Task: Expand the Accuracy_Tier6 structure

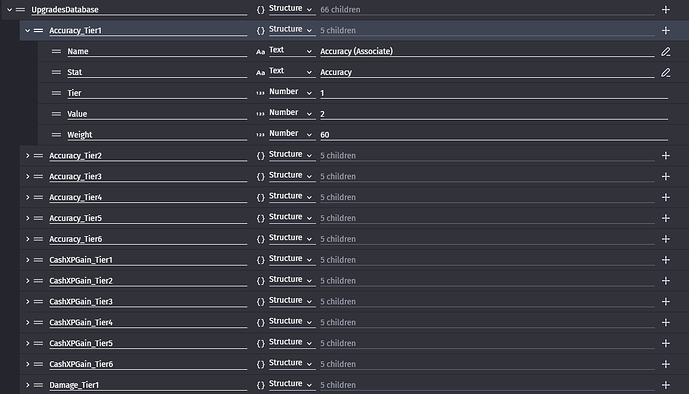Action: (x=27, y=239)
